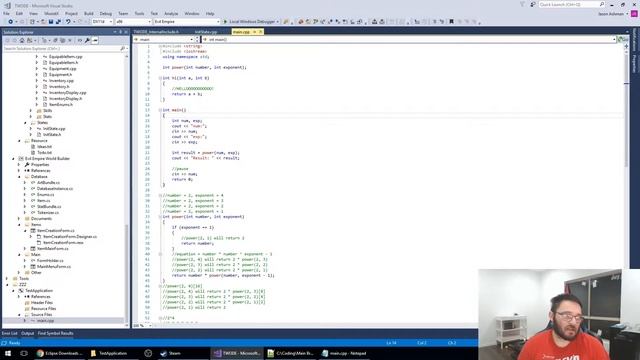Viewport: 640px width, 360px height.
Task: Collapse the int power function definition block
Action: click(160, 217)
